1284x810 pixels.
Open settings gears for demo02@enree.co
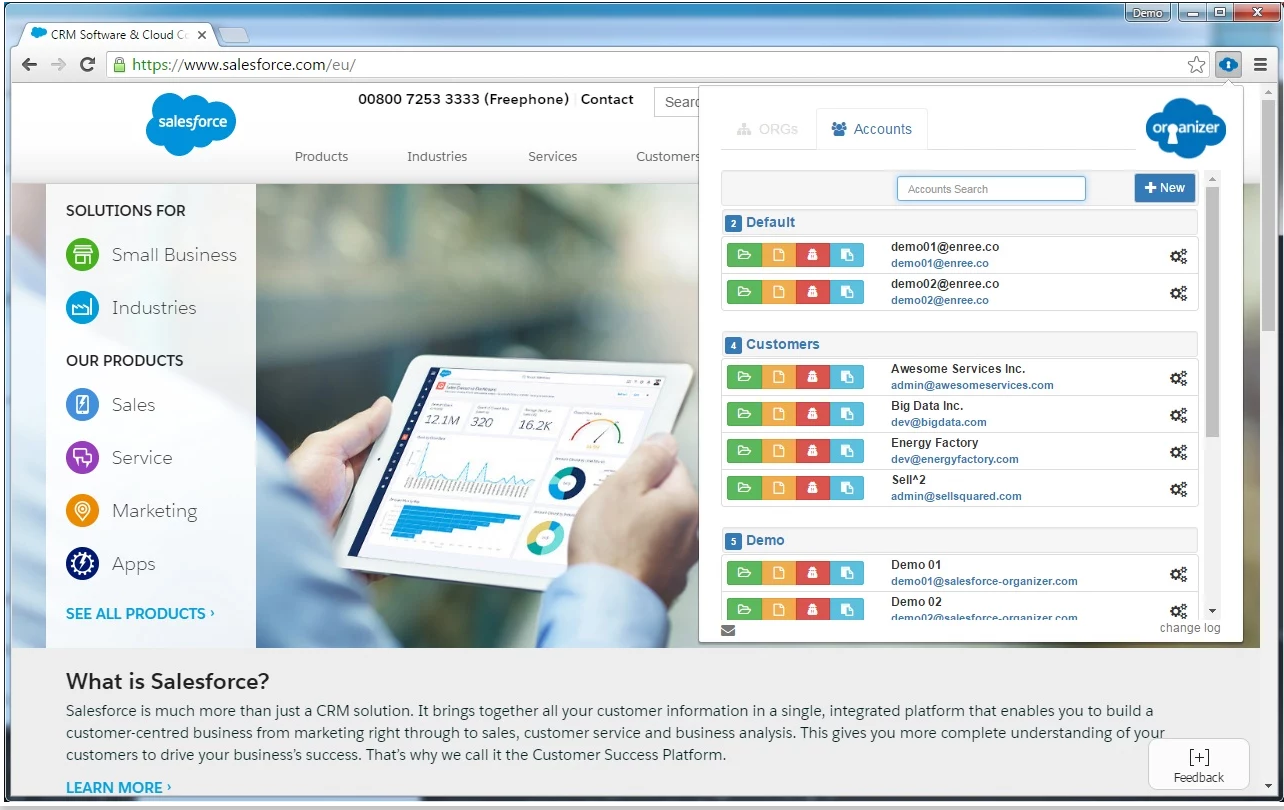(x=1178, y=293)
